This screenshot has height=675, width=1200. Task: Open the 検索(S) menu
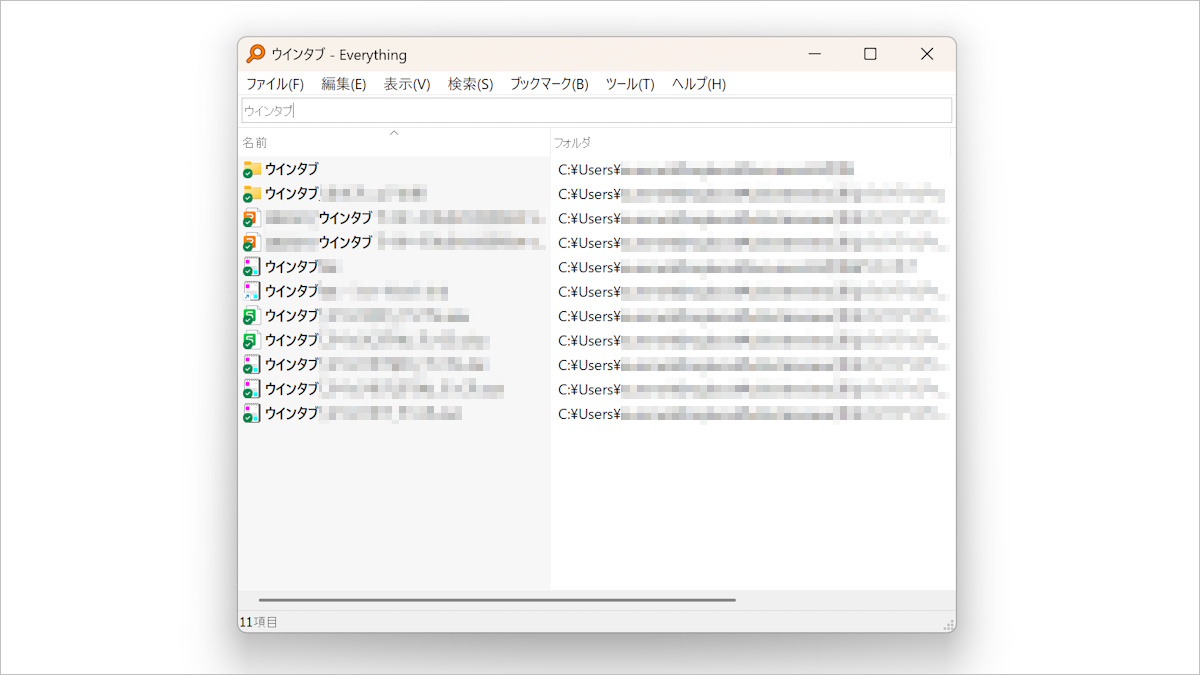[470, 84]
